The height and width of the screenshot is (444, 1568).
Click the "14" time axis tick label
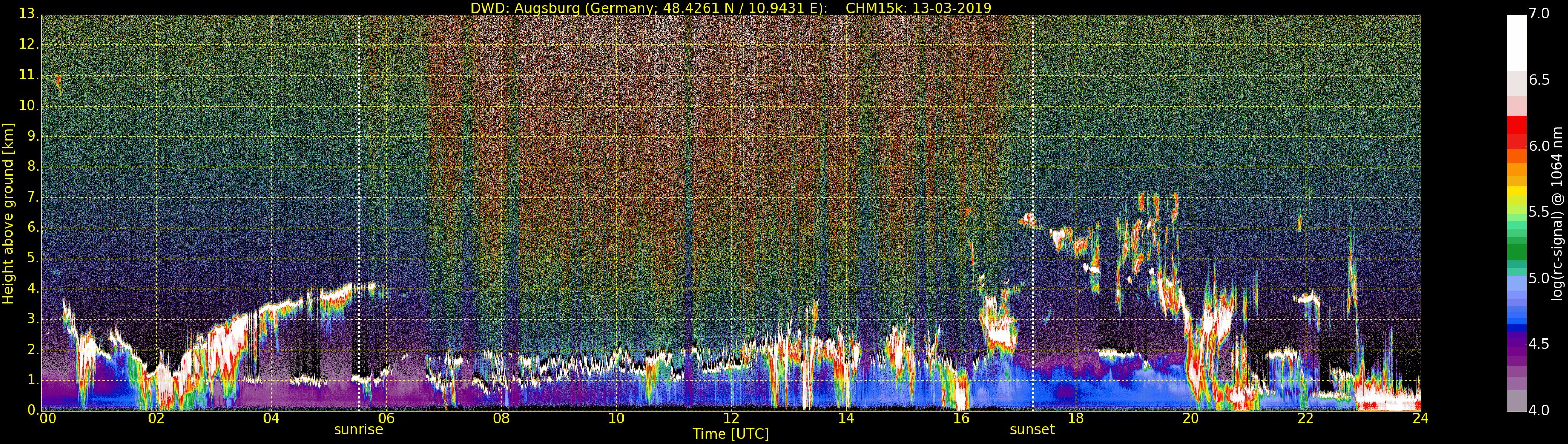pyautogui.click(x=846, y=418)
